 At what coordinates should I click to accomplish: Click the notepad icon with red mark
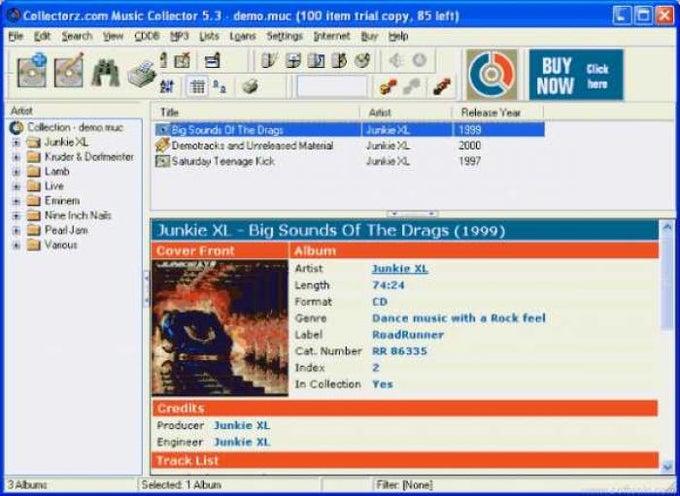[182, 60]
